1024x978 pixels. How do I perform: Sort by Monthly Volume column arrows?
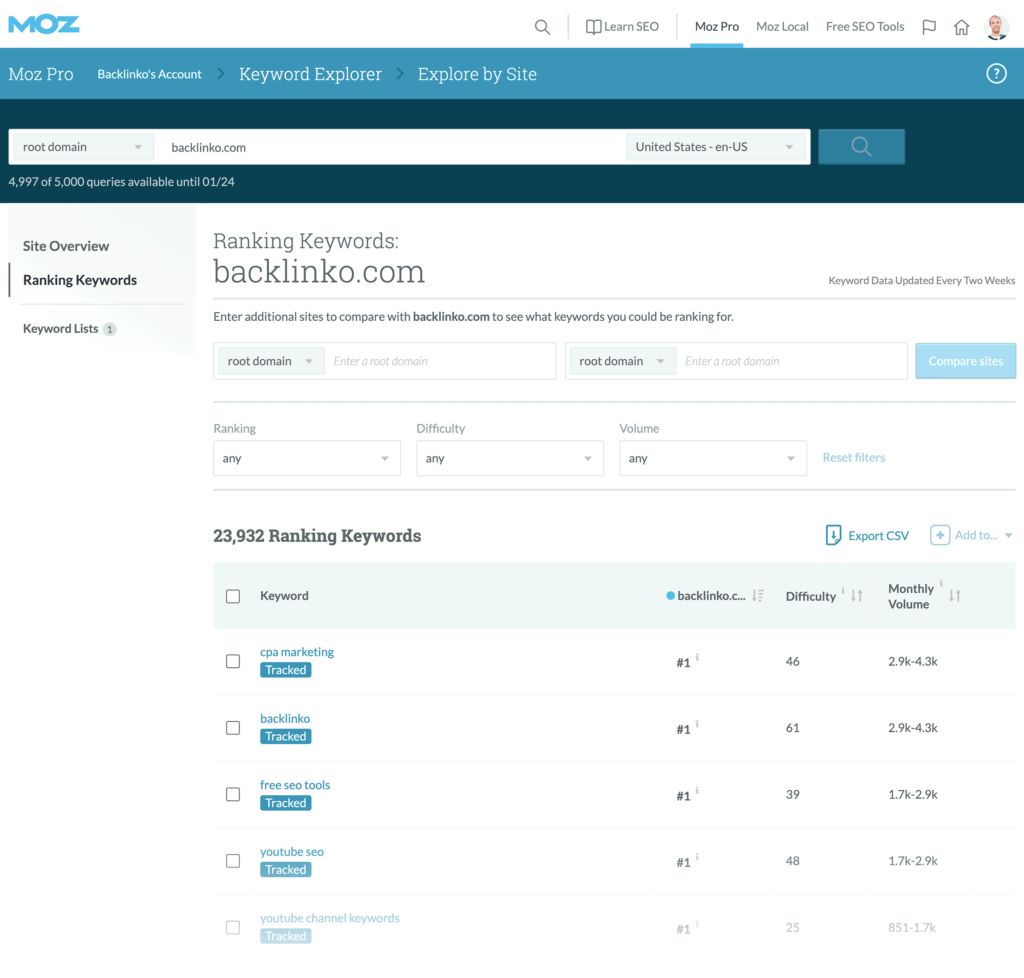pyautogui.click(x=955, y=596)
